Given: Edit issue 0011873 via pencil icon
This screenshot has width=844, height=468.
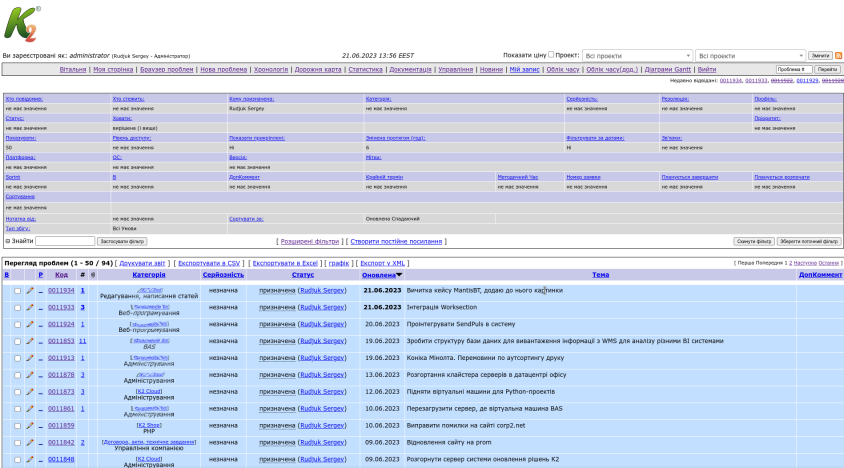Looking at the screenshot, I should coord(30,392).
